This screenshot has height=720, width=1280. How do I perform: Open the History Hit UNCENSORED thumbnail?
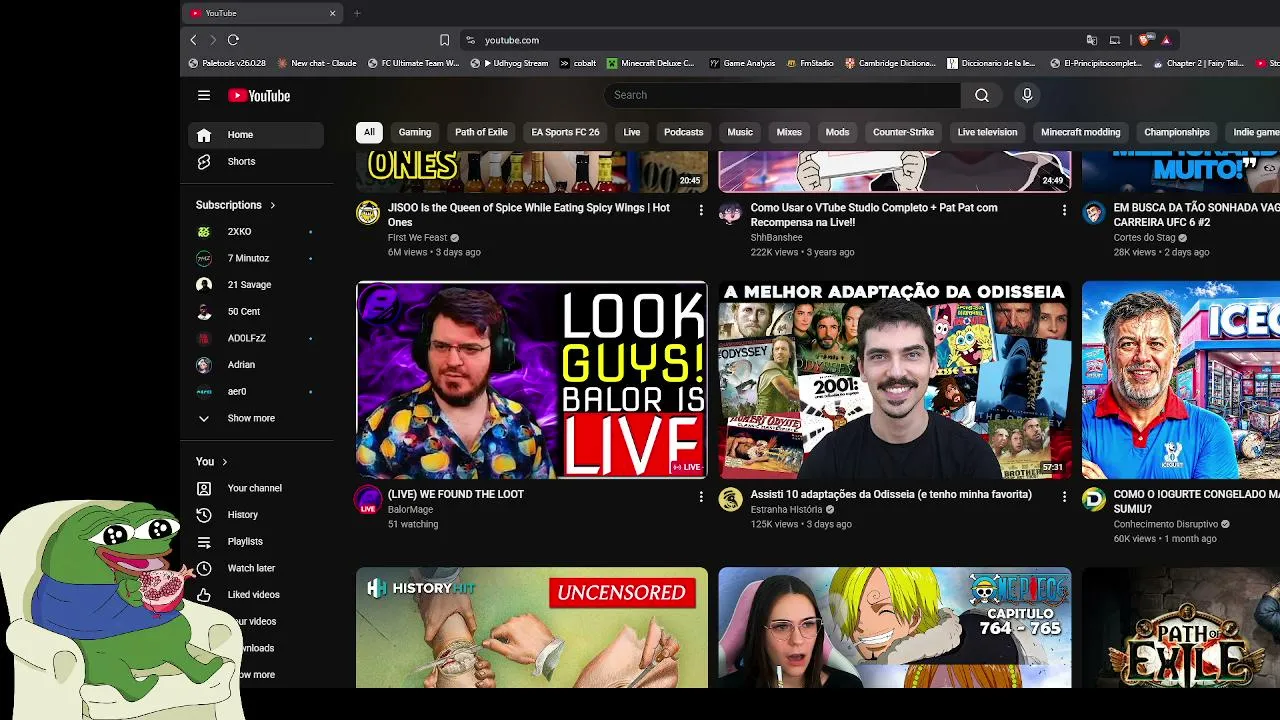point(532,628)
